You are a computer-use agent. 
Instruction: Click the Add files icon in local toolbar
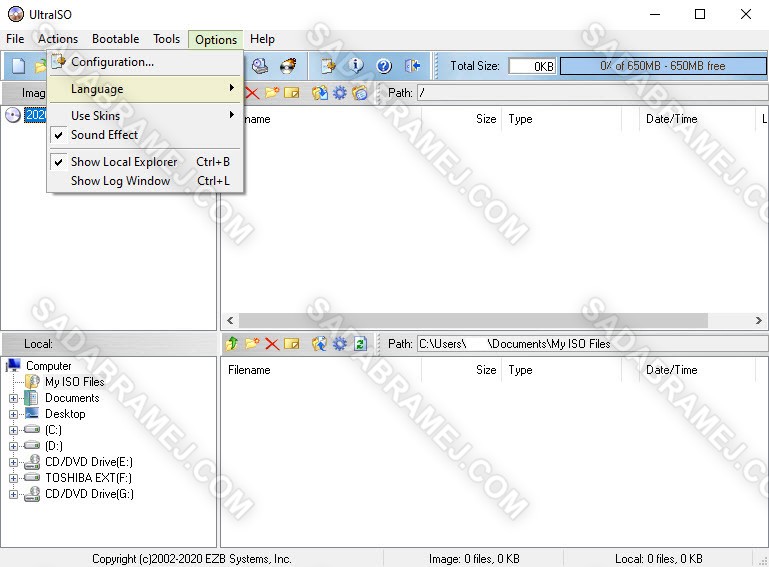tap(320, 344)
